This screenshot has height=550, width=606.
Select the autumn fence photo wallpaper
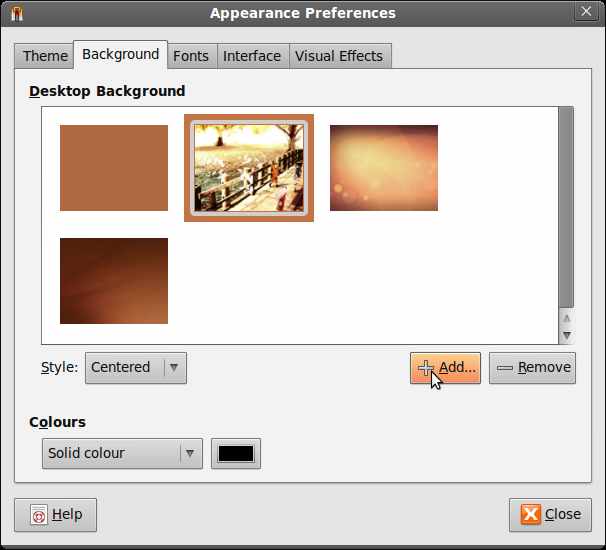coord(249,168)
